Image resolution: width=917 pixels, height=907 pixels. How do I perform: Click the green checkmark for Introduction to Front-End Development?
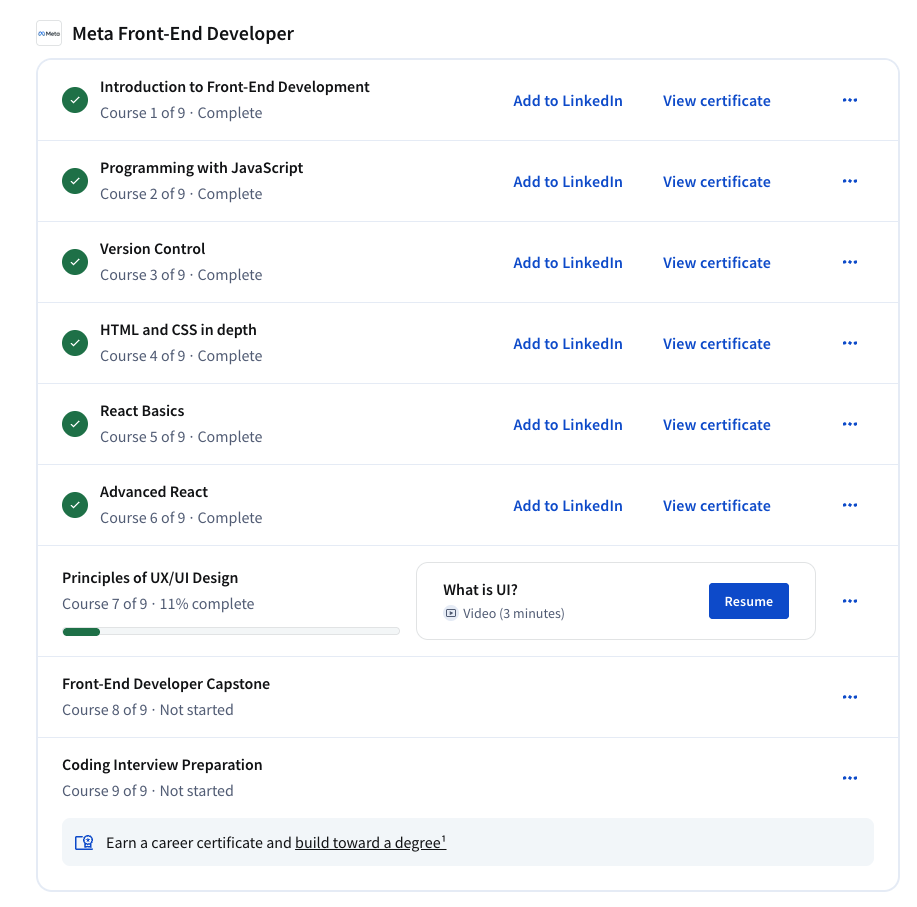[x=74, y=100]
